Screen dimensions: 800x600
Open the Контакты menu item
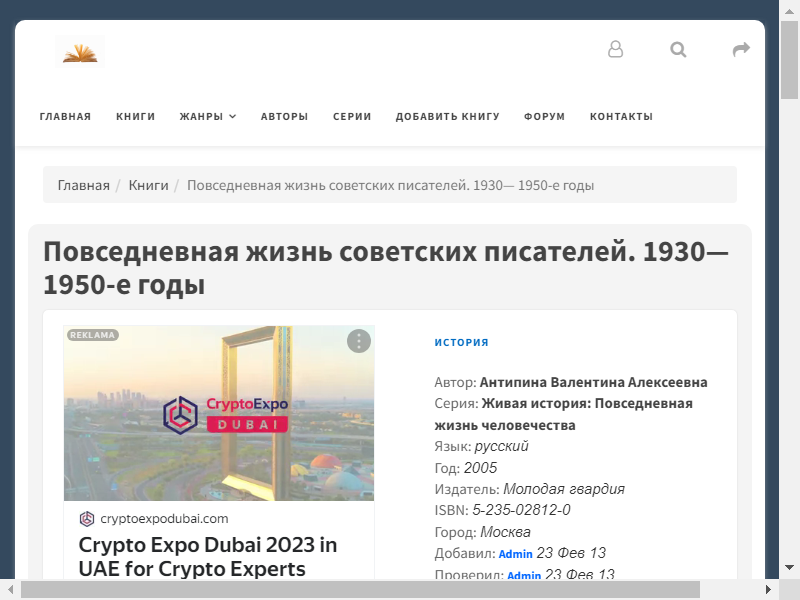tap(621, 116)
